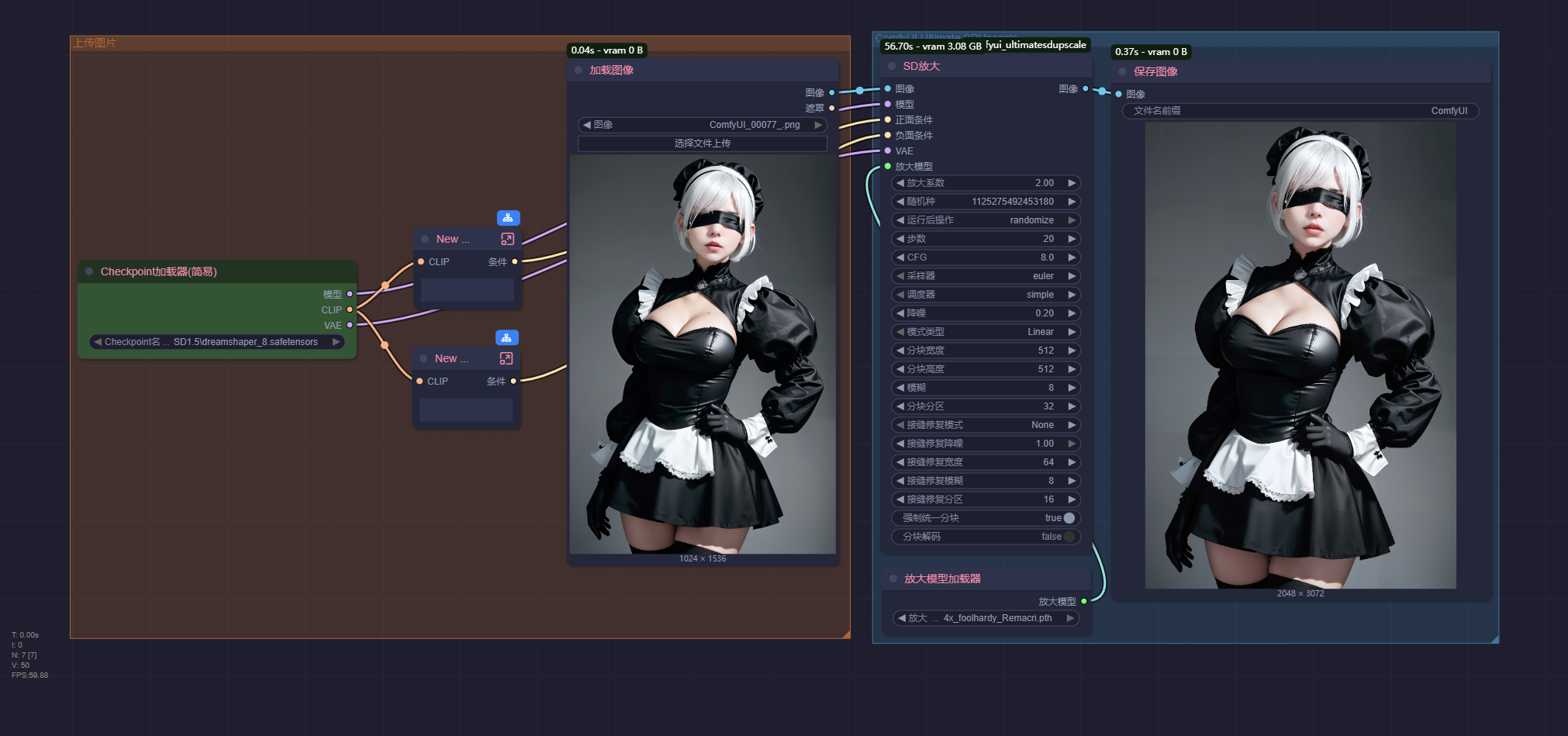The height and width of the screenshot is (736, 1568).
Task: Open the 4x_foolhardy_Remacri upscale model selector
Action: point(985,618)
